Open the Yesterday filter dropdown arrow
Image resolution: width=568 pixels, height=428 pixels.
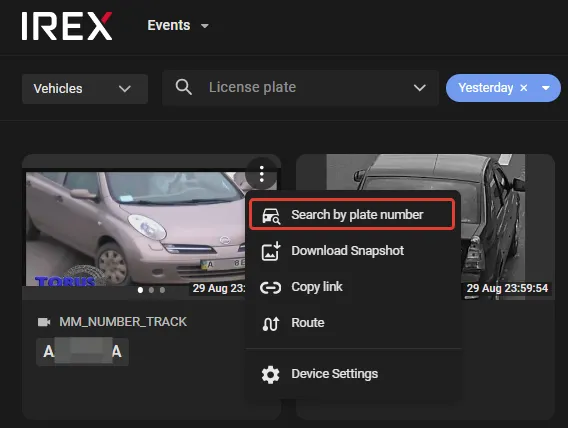(x=546, y=88)
